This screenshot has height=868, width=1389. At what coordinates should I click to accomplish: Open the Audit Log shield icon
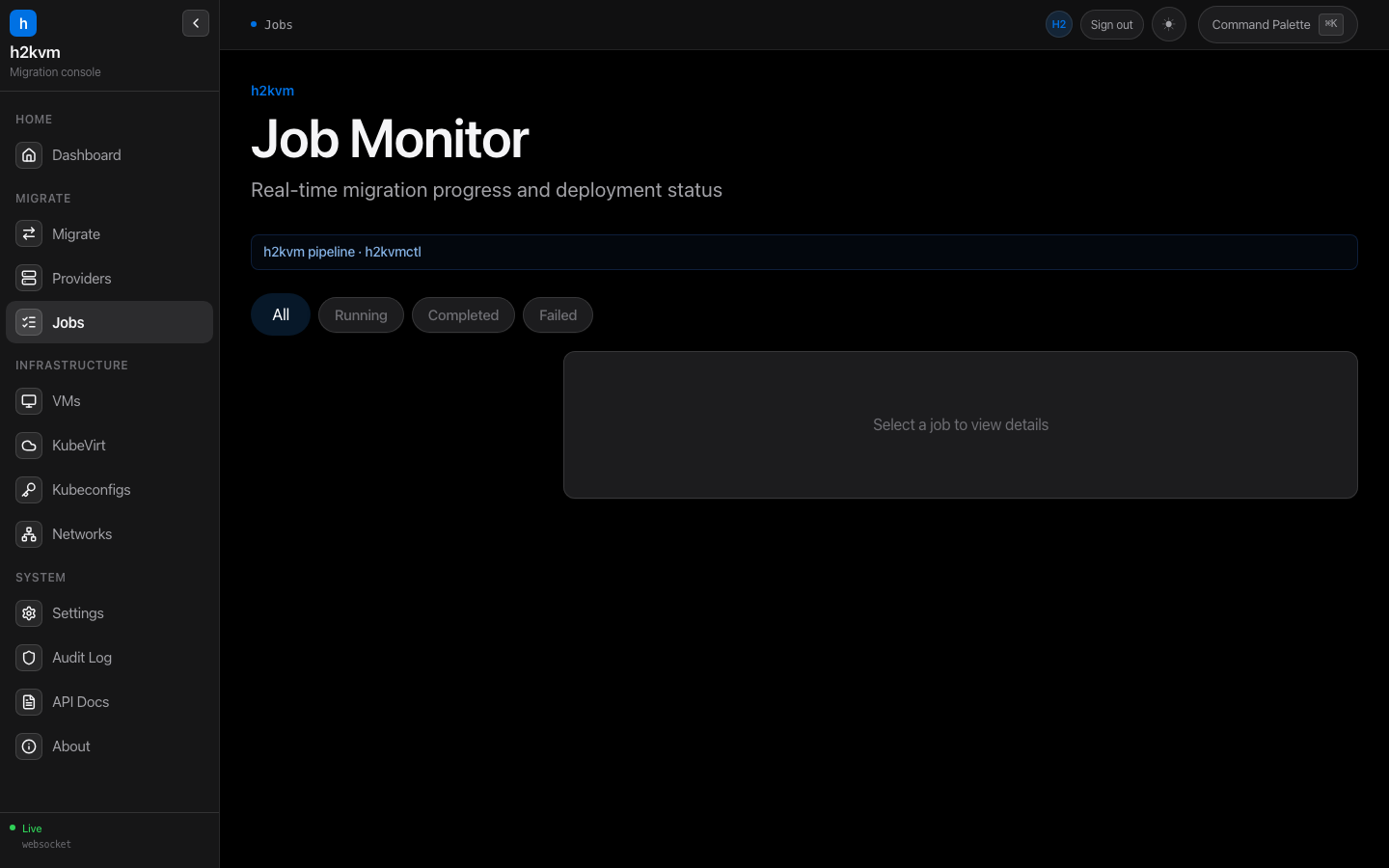(x=29, y=658)
